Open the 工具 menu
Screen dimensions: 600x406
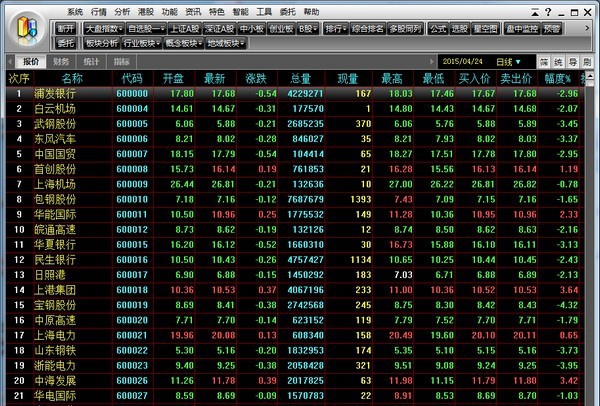(264, 12)
